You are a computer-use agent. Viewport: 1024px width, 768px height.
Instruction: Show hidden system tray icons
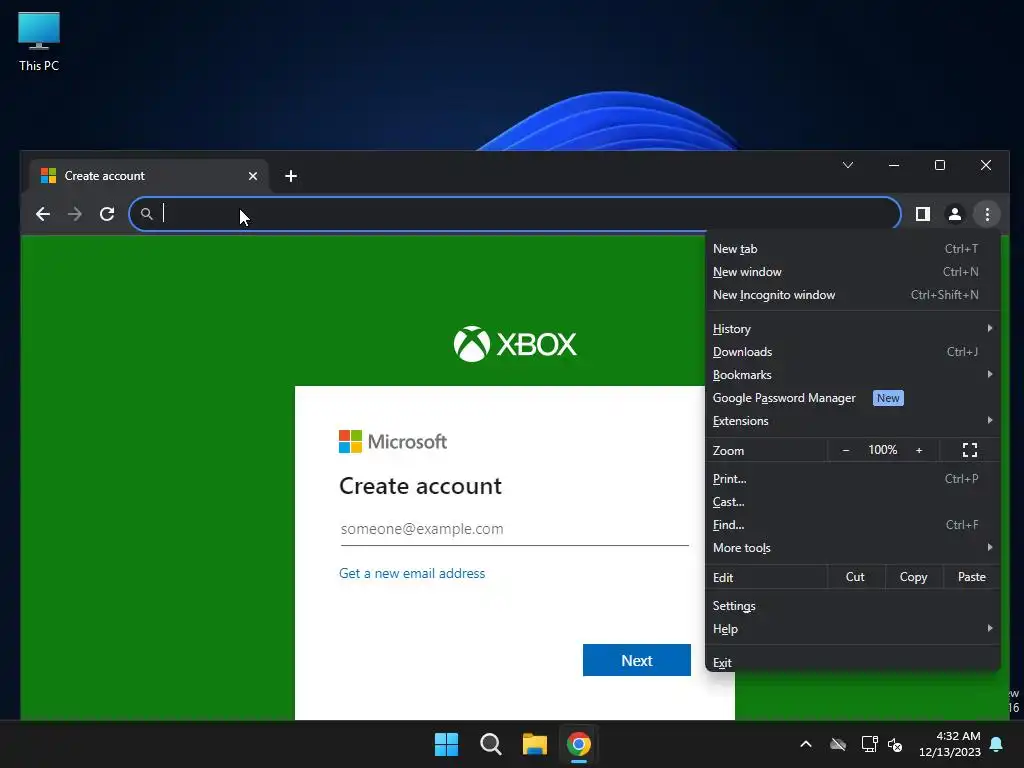click(806, 744)
